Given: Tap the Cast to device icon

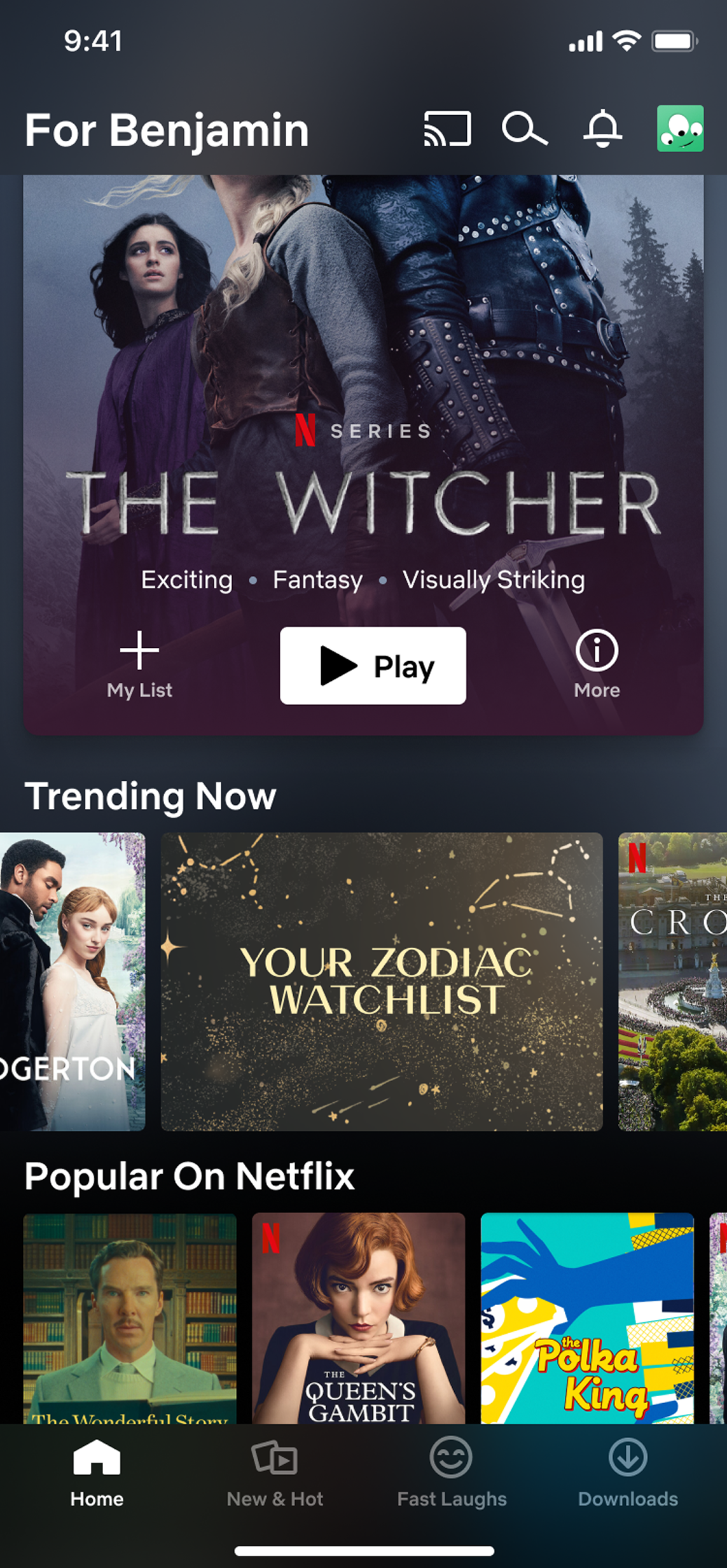Looking at the screenshot, I should coord(448,129).
